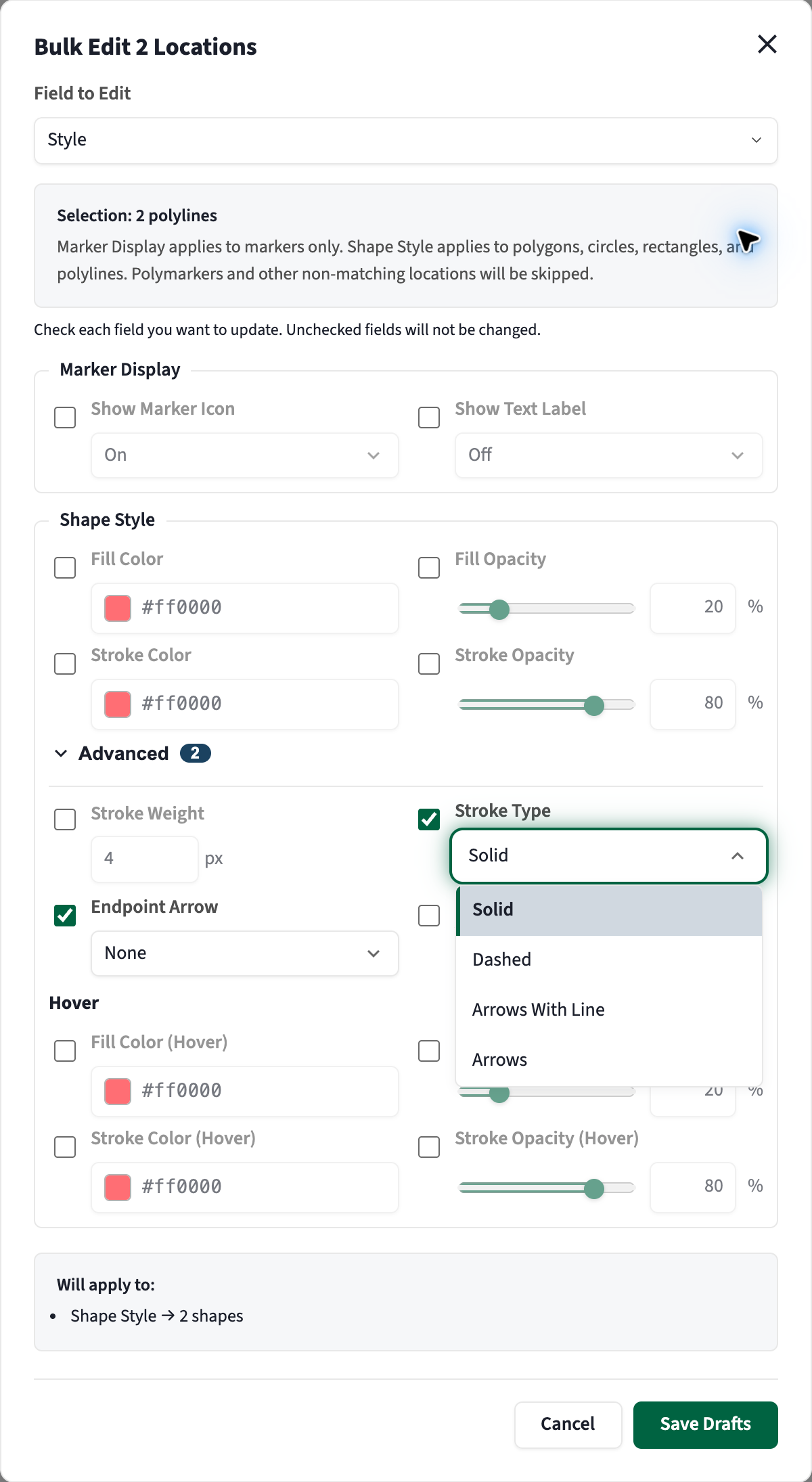Image resolution: width=812 pixels, height=1482 pixels.
Task: Click the Fill Opacity slider handle
Action: [499, 609]
